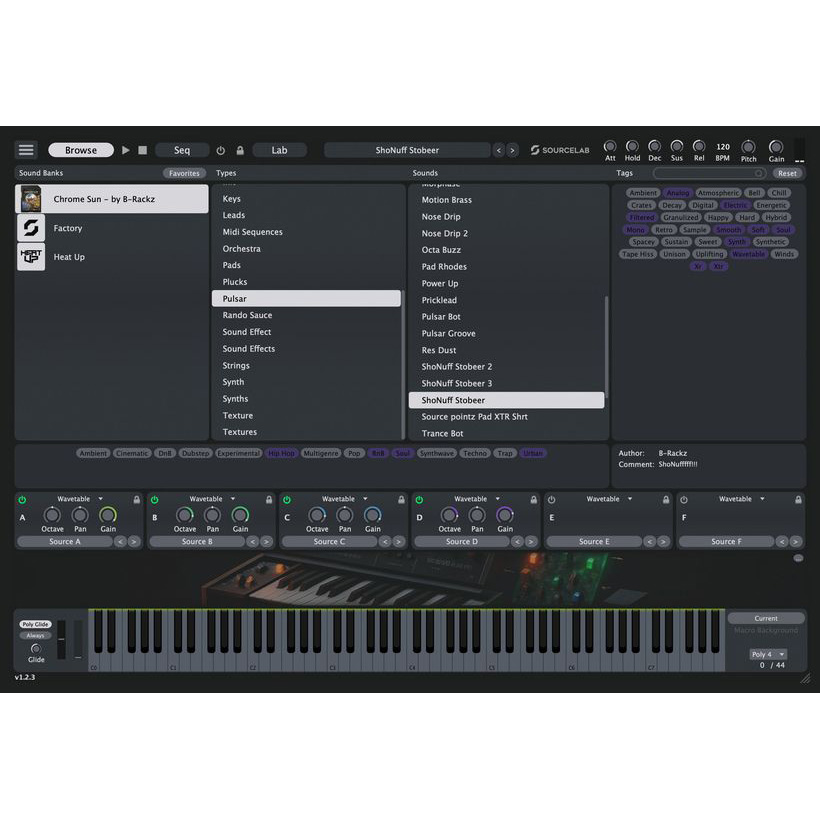The height and width of the screenshot is (820, 820).
Task: Click the Sus envelope knob
Action: (x=677, y=146)
